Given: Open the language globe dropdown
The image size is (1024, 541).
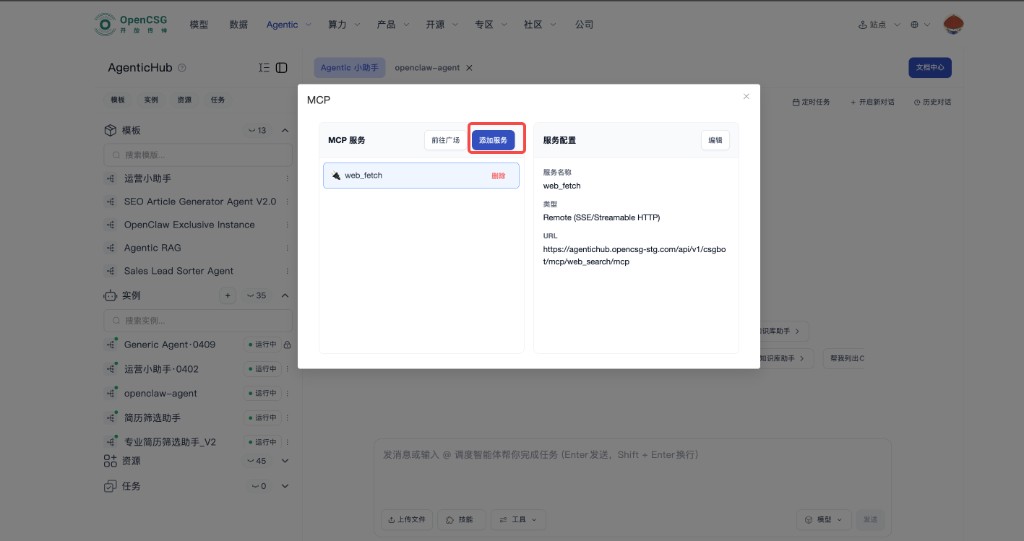Looking at the screenshot, I should (921, 24).
